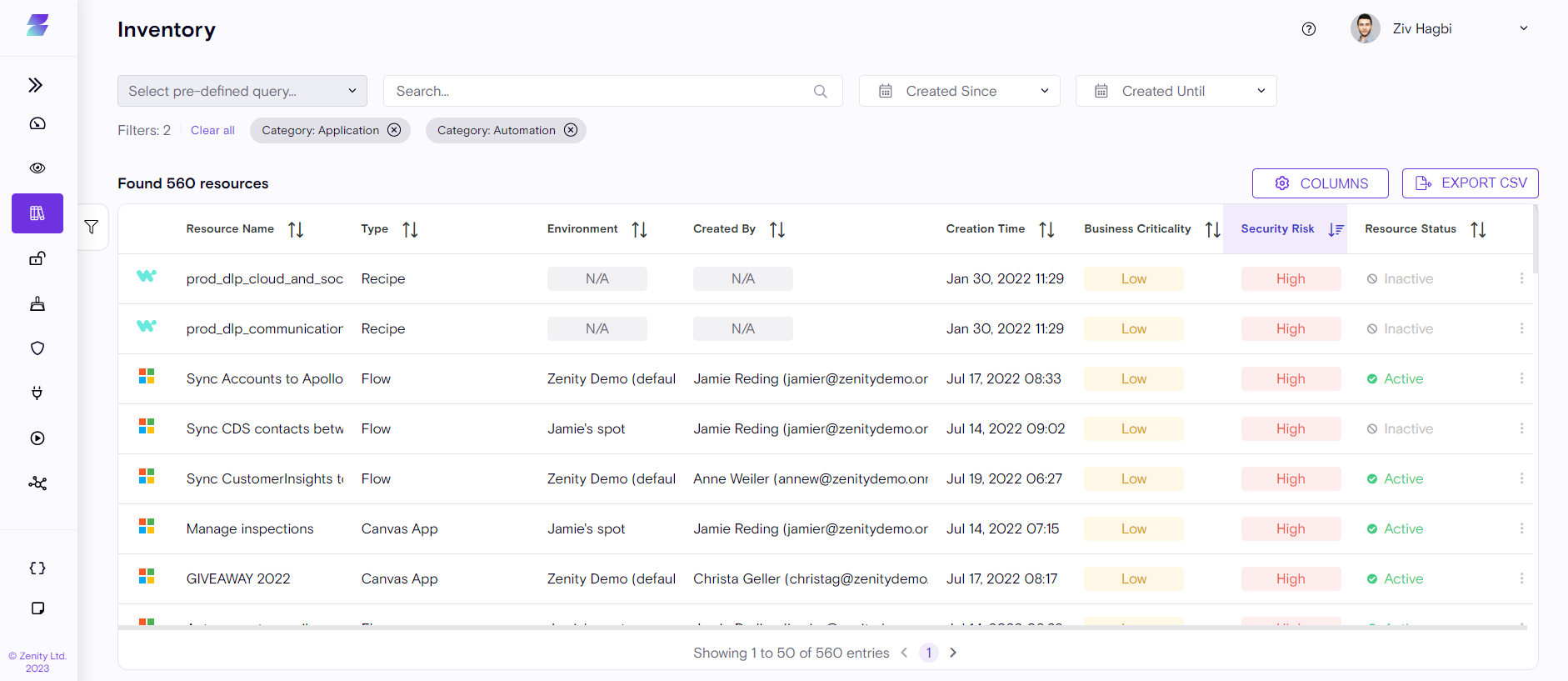Click the Search input field
1568x681 pixels.
(x=600, y=91)
